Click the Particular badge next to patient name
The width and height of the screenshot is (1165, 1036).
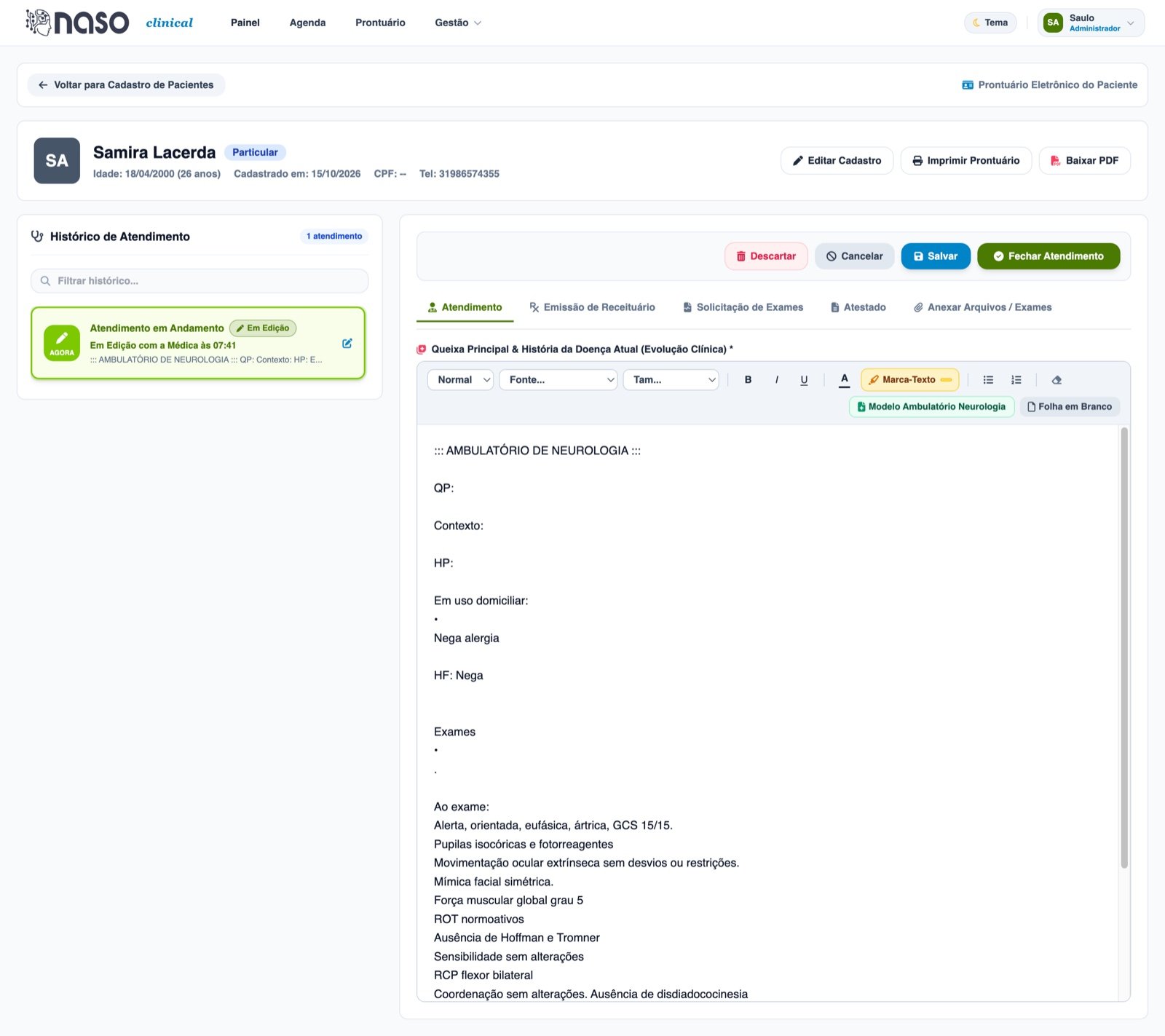pos(255,152)
